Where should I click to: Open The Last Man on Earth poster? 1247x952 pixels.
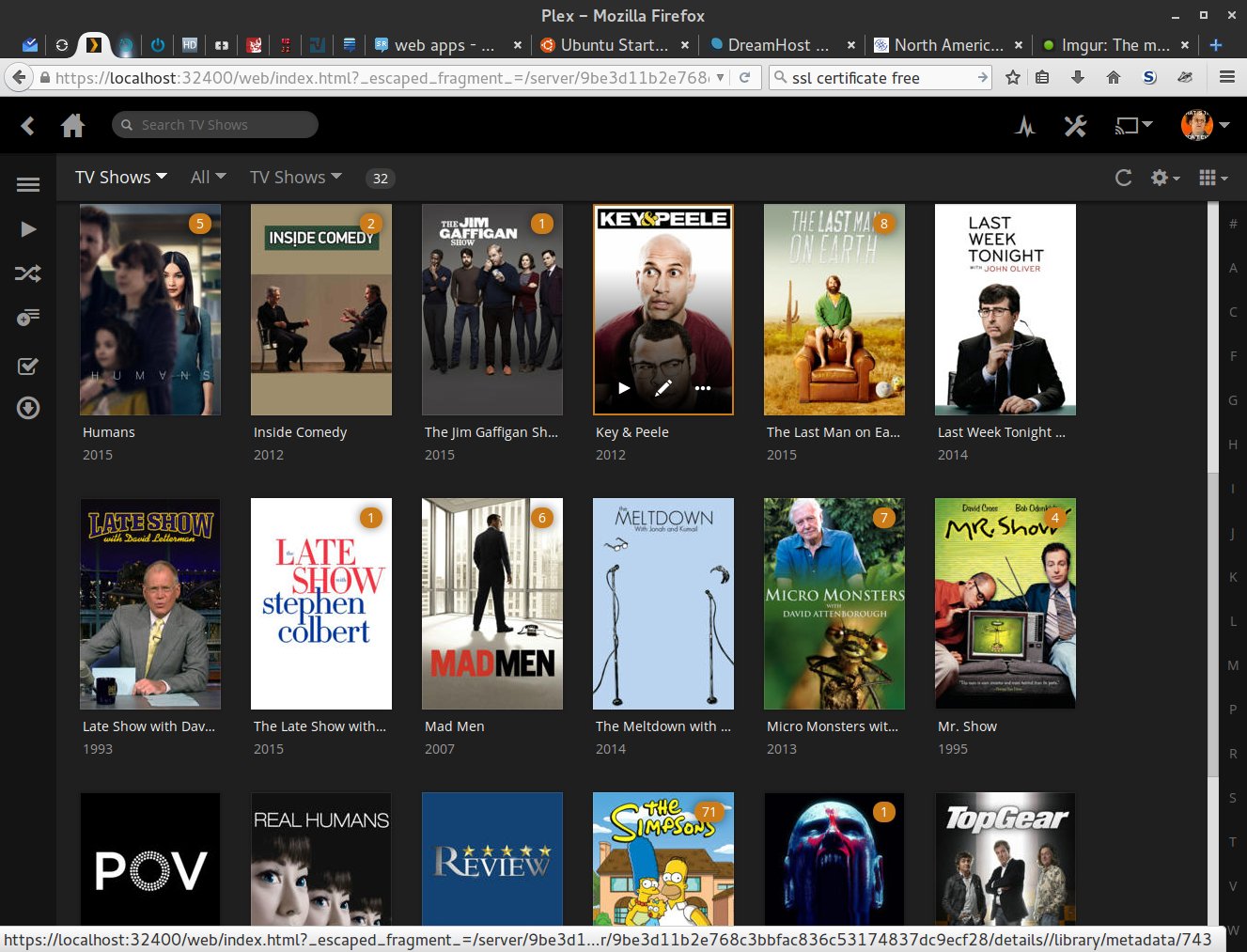click(x=834, y=309)
